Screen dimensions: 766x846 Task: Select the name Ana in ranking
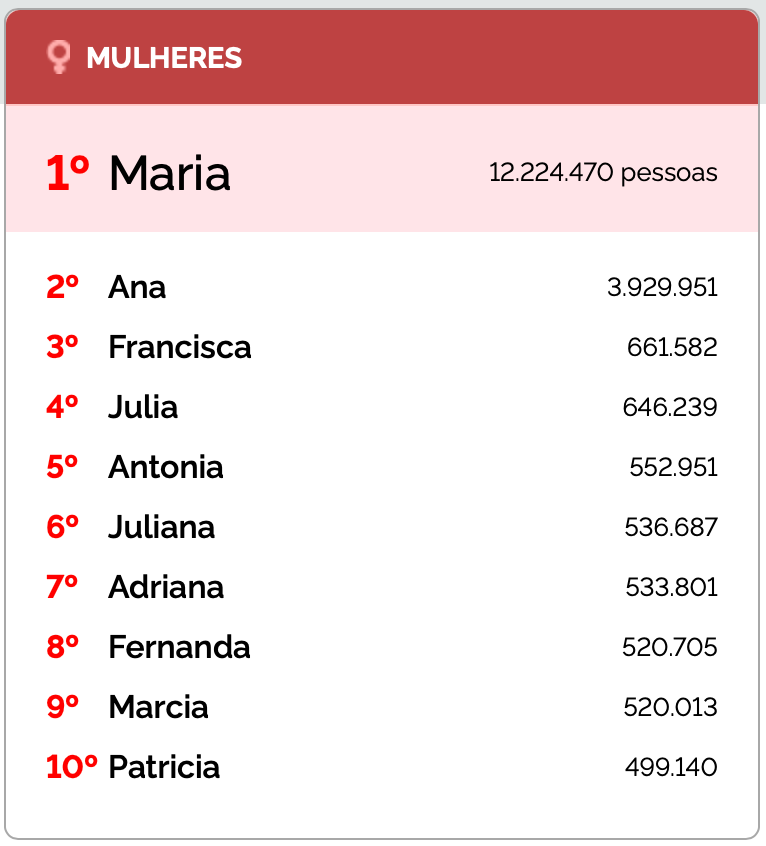[x=137, y=288]
